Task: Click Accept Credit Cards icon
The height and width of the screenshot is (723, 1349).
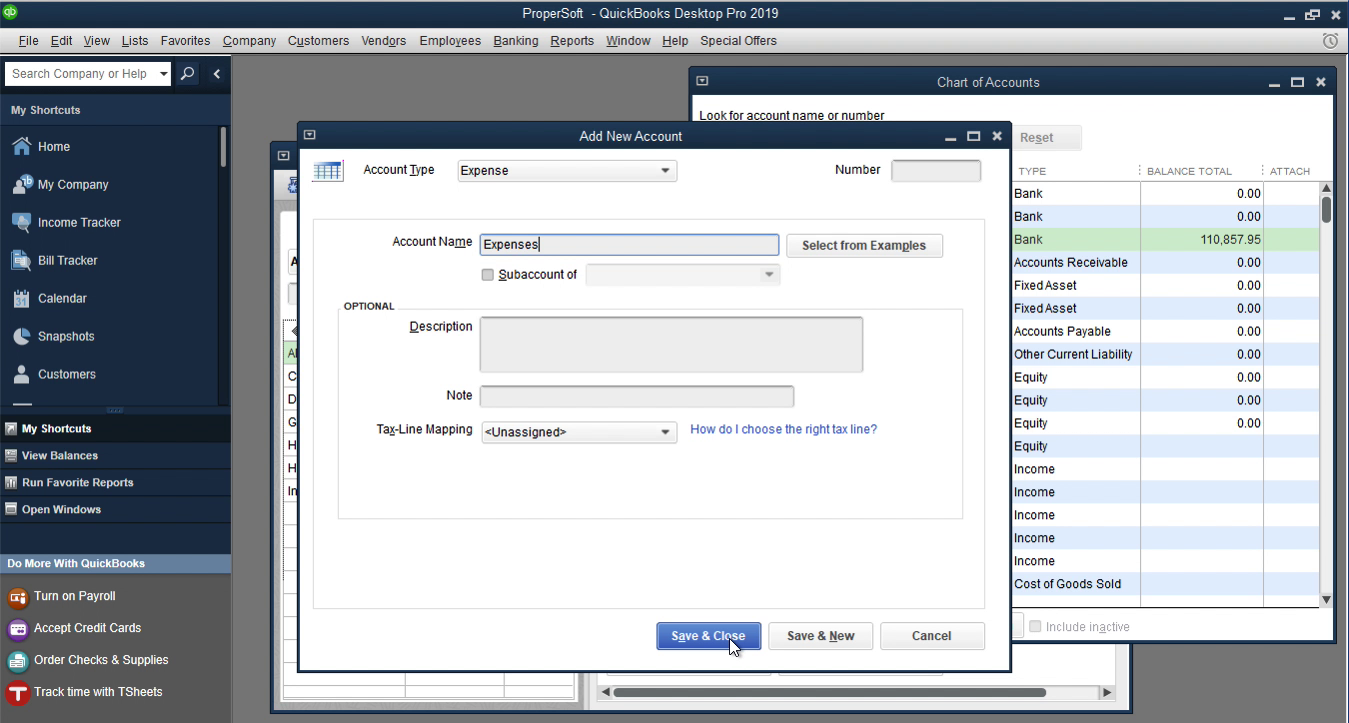Action: pos(17,629)
